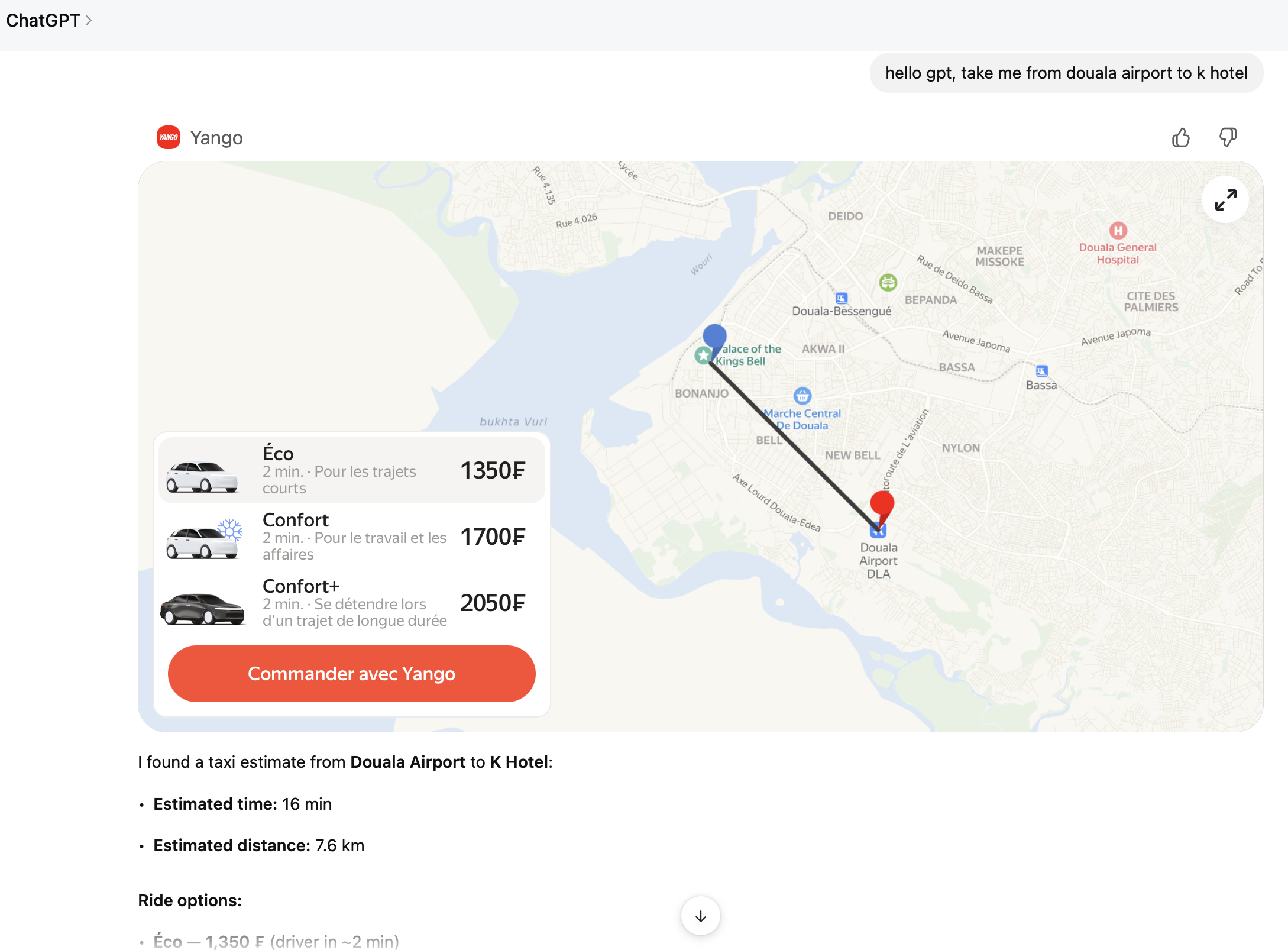
Task: Click the Palace of the Kings Bell star icon
Action: (x=703, y=356)
